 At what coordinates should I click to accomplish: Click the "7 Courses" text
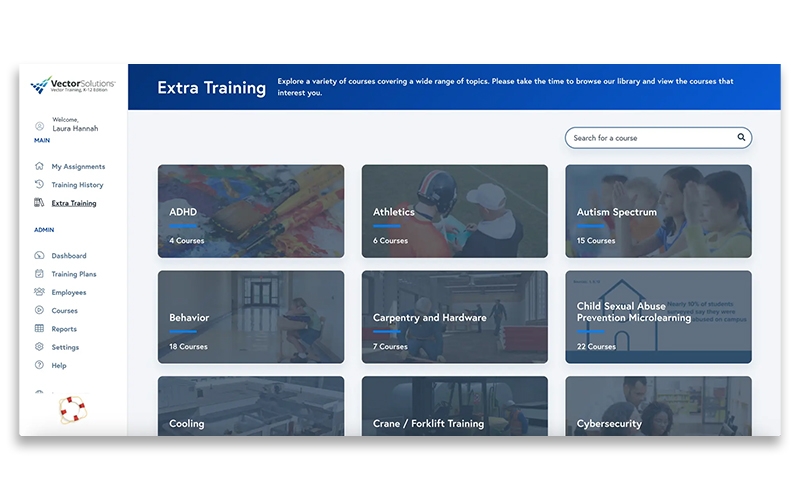point(390,346)
